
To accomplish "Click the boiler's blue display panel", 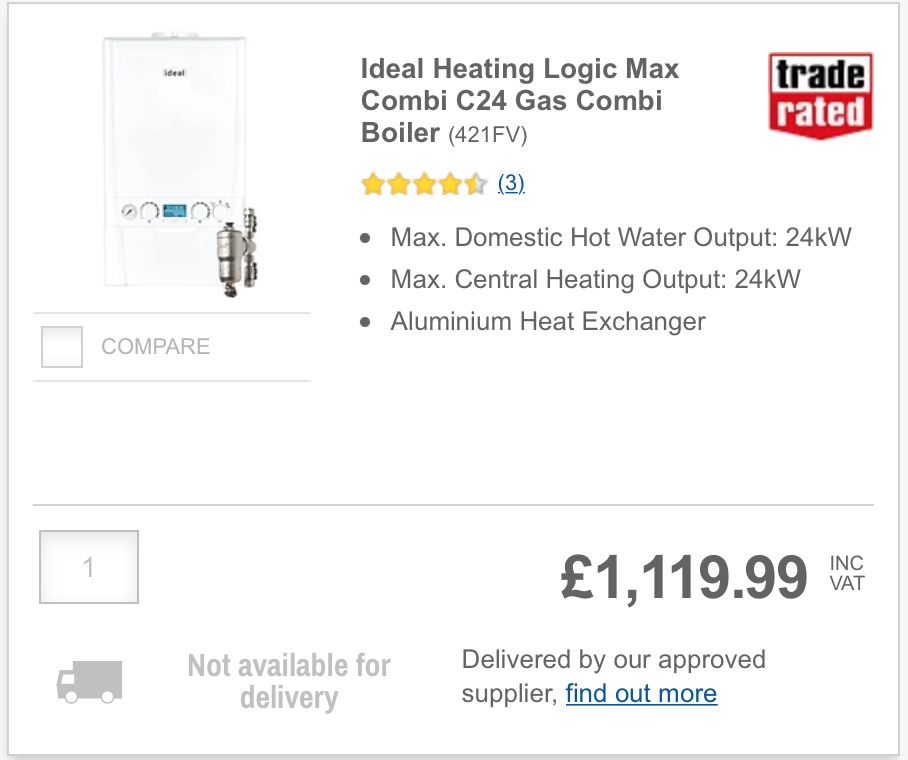I will [174, 211].
